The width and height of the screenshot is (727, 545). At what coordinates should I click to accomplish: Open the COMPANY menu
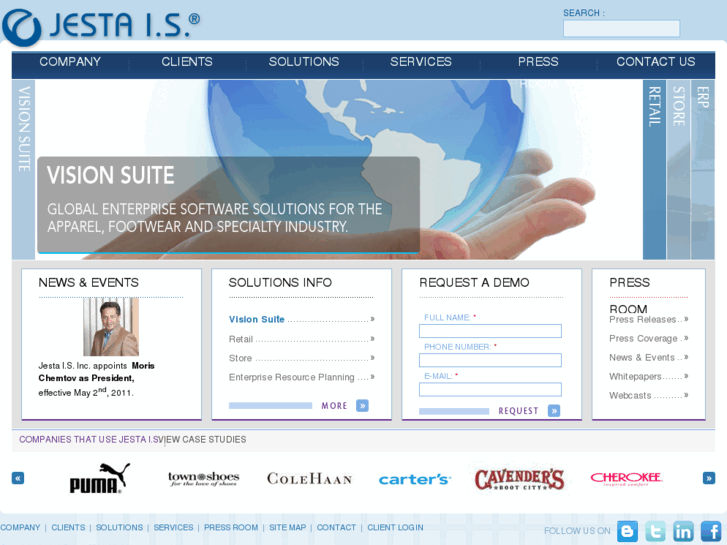pos(70,62)
